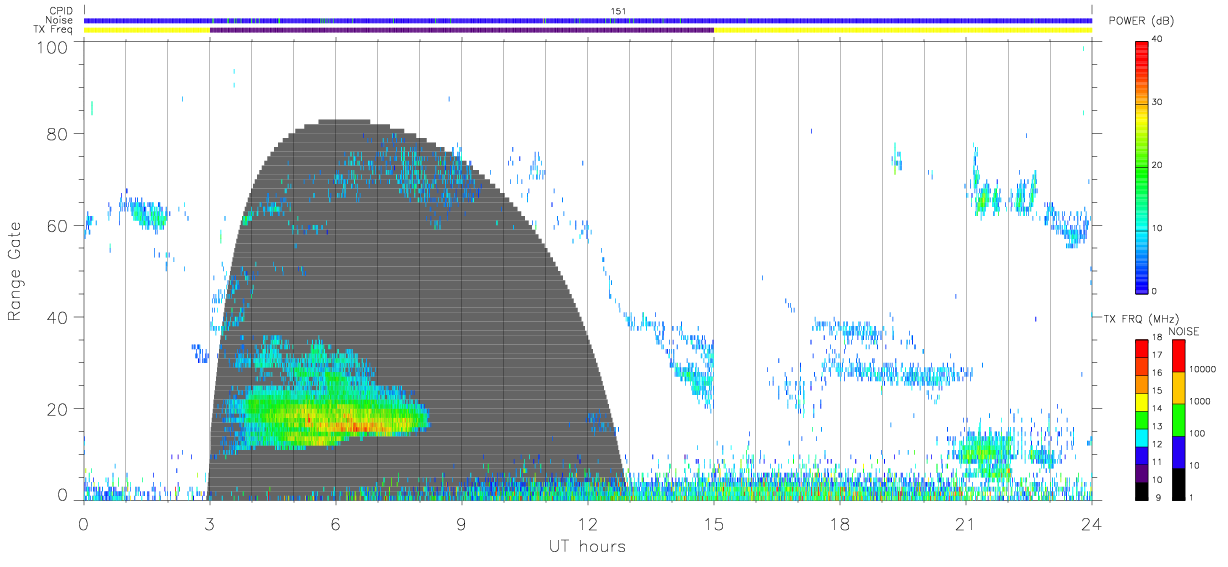
Task: Click the black 9–10 MHz TX FRQ swatch
Action: click(x=1141, y=489)
